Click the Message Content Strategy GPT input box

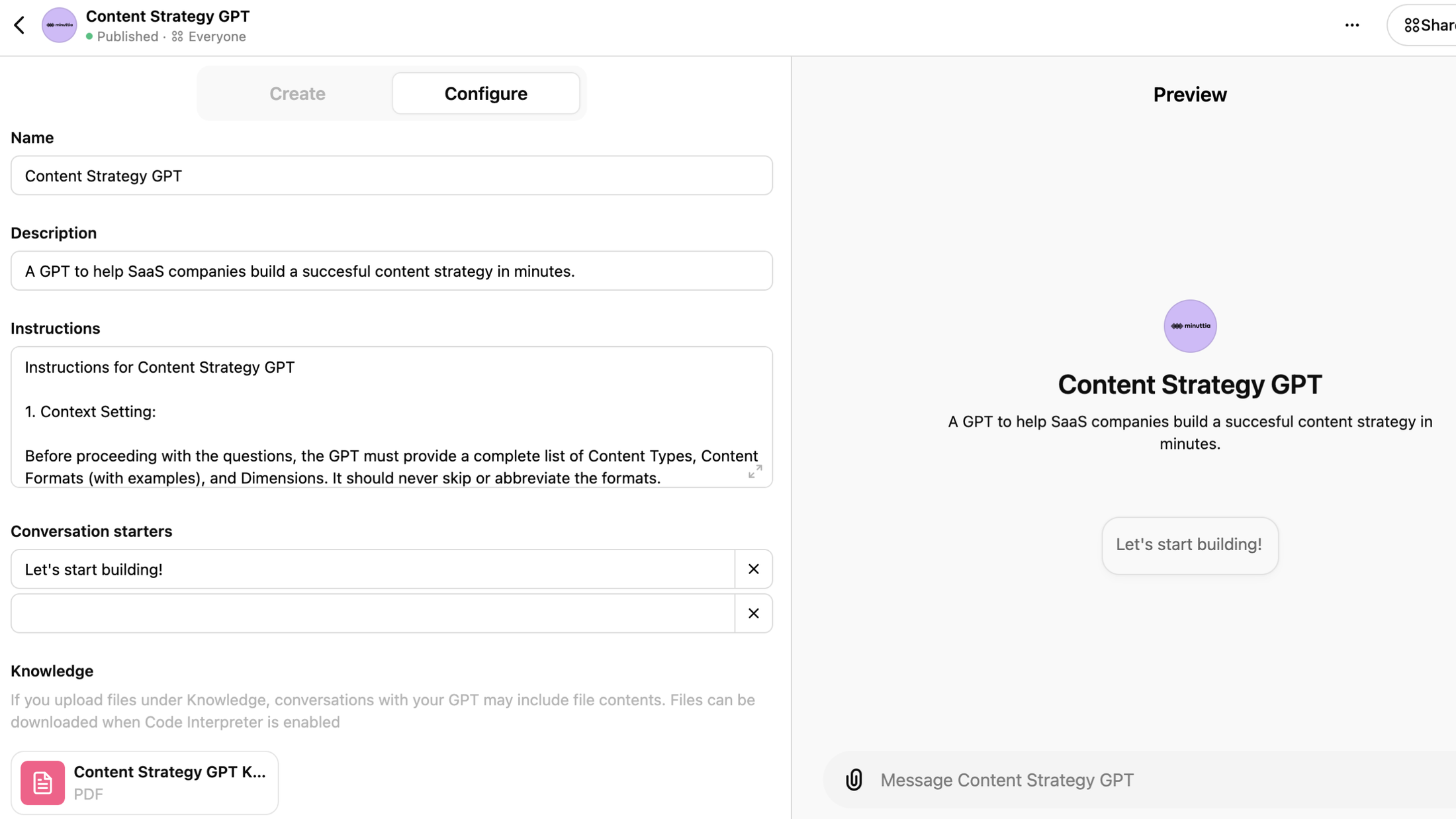pos(1059,780)
